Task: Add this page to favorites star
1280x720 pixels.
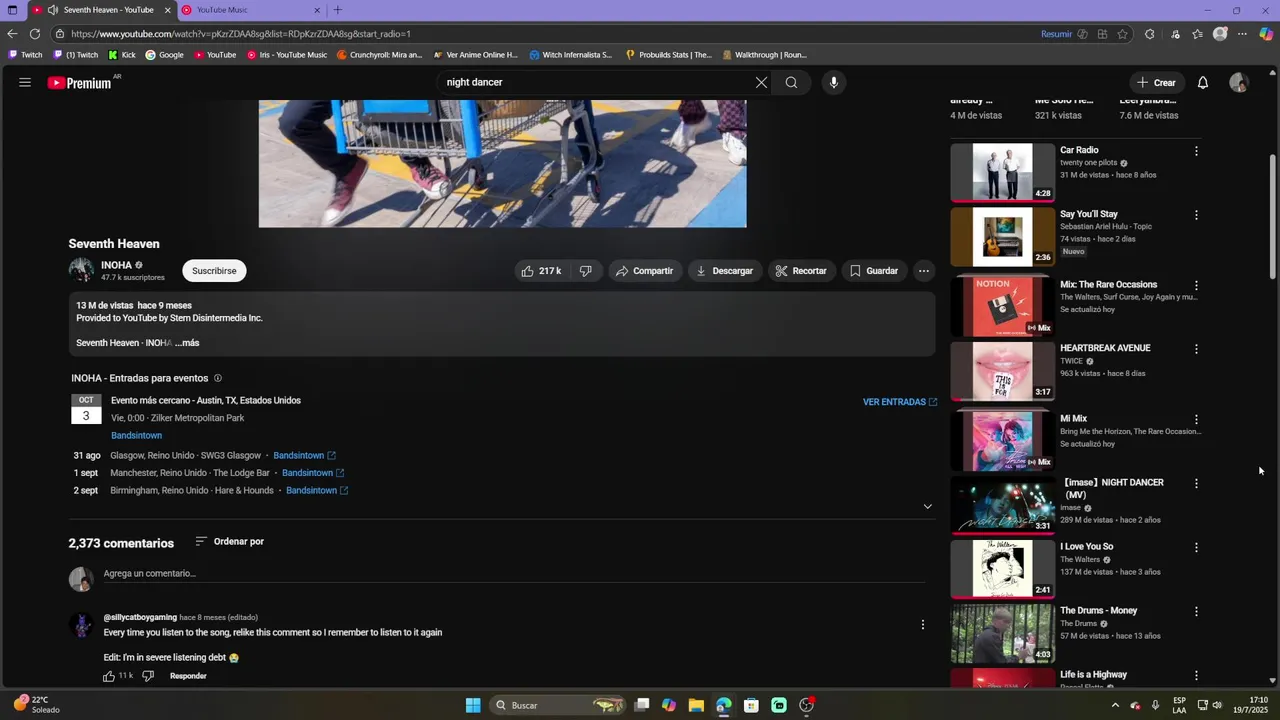Action: point(1122,34)
